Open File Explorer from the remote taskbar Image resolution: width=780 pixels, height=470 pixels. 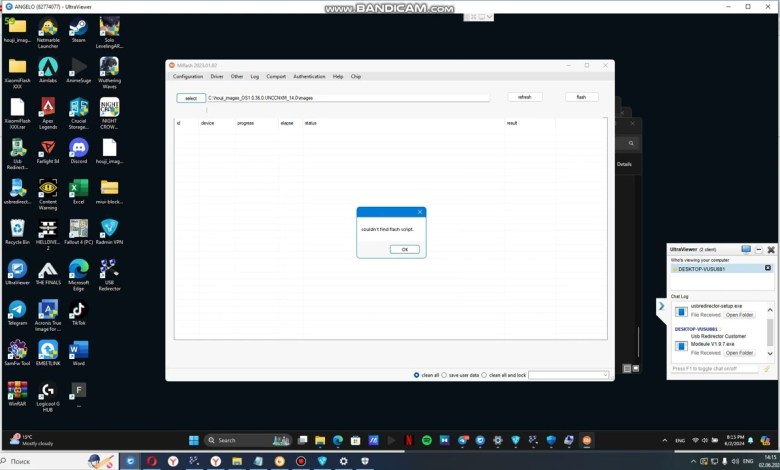[x=320, y=440]
